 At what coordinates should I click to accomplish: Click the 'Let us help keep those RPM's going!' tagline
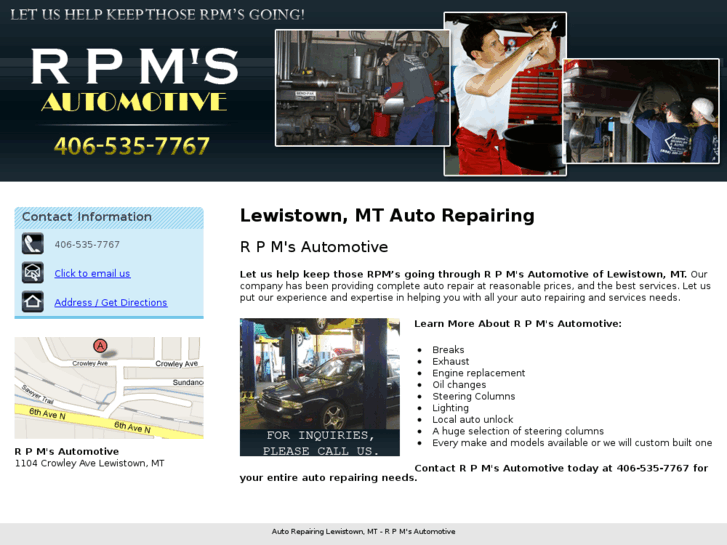(158, 14)
